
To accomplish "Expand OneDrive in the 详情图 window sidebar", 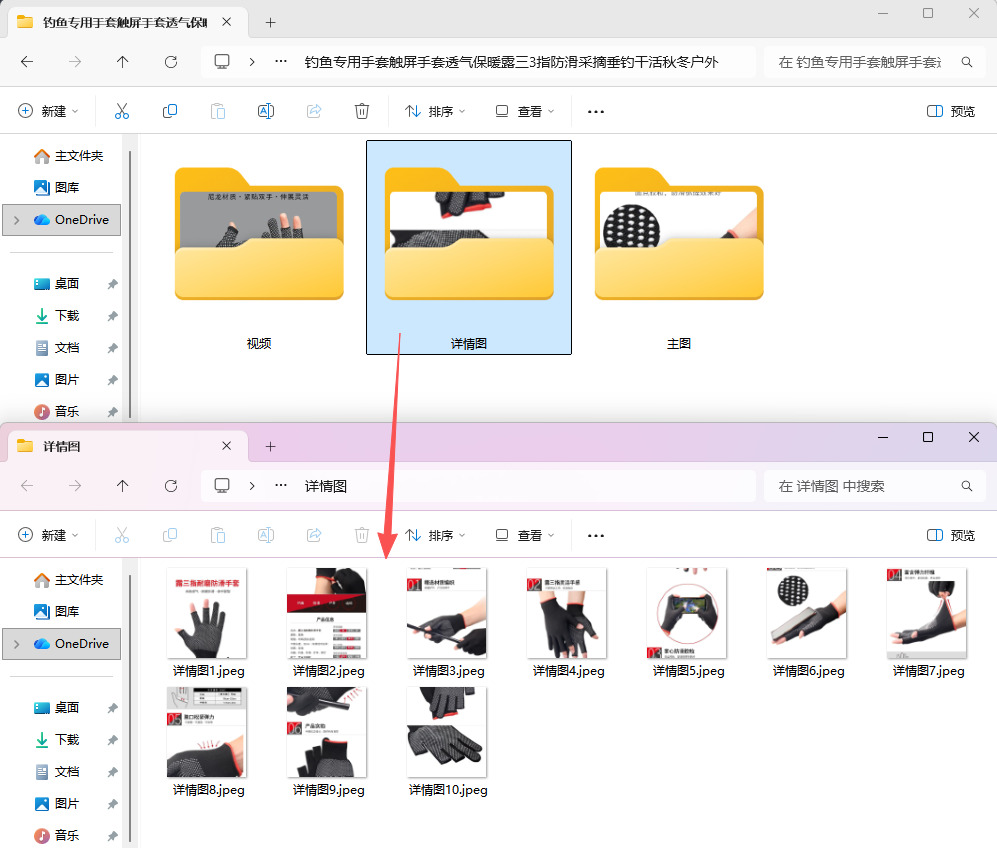I will [x=16, y=643].
